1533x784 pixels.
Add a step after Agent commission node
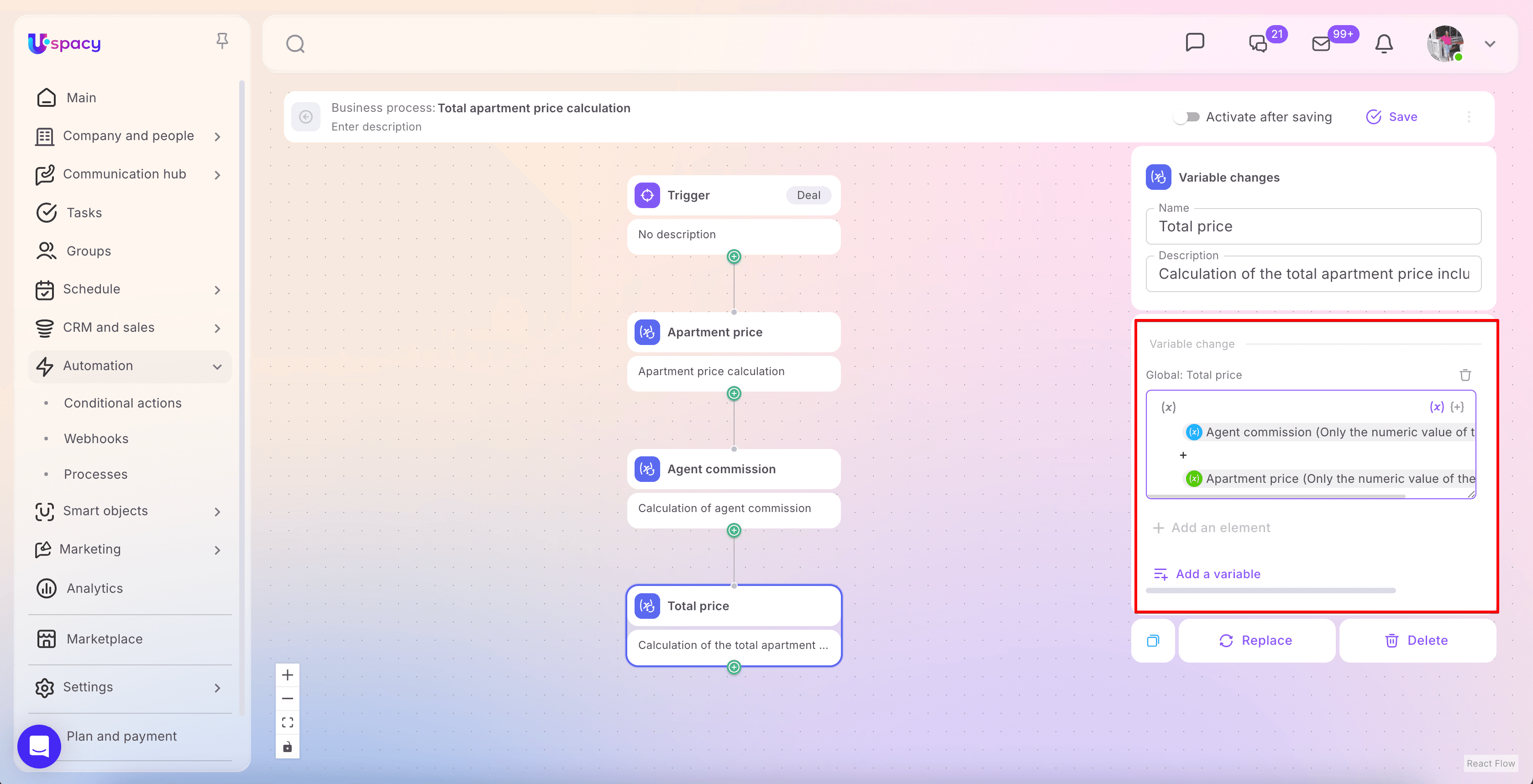[734, 530]
